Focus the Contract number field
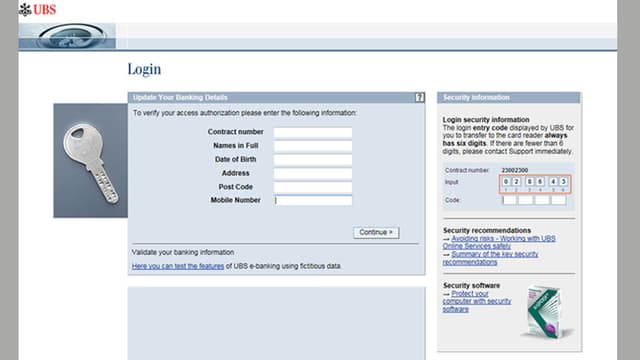This screenshot has height=360, width=640. coord(313,132)
